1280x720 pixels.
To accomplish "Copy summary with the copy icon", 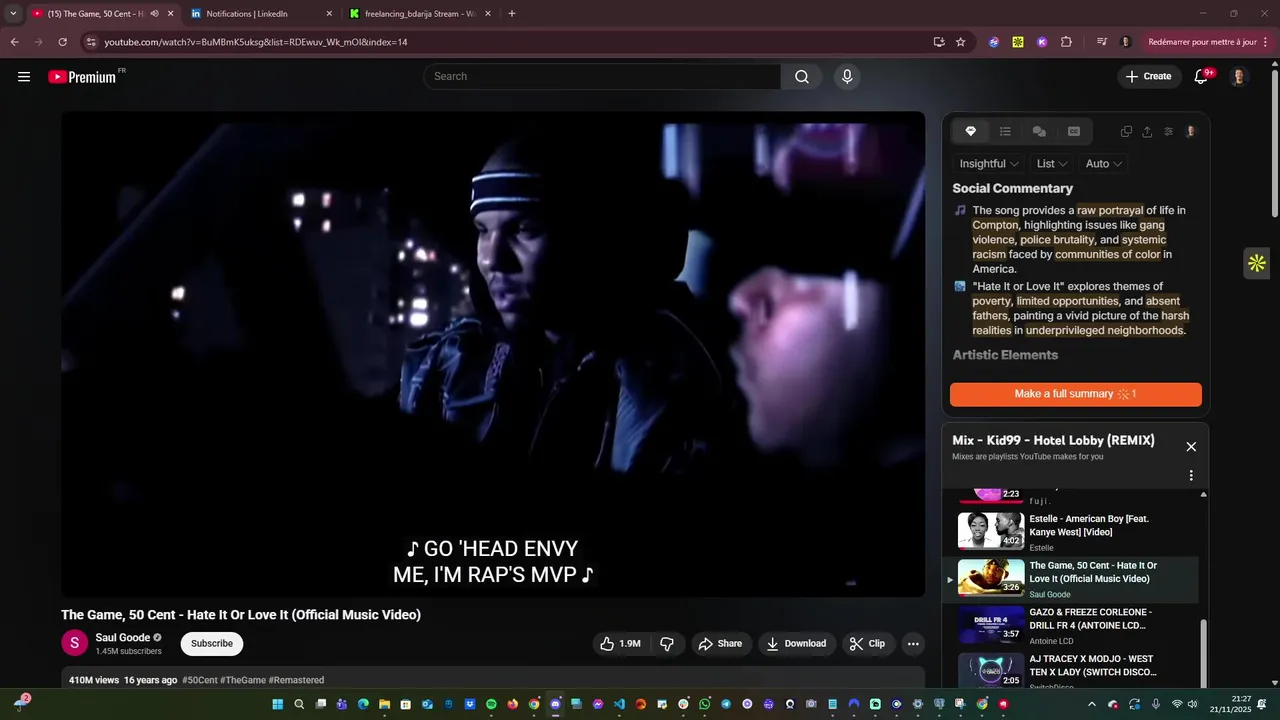I will (x=1126, y=132).
